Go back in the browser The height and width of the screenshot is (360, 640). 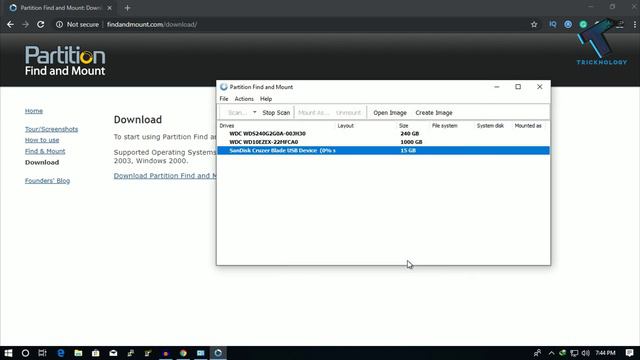(10, 24)
